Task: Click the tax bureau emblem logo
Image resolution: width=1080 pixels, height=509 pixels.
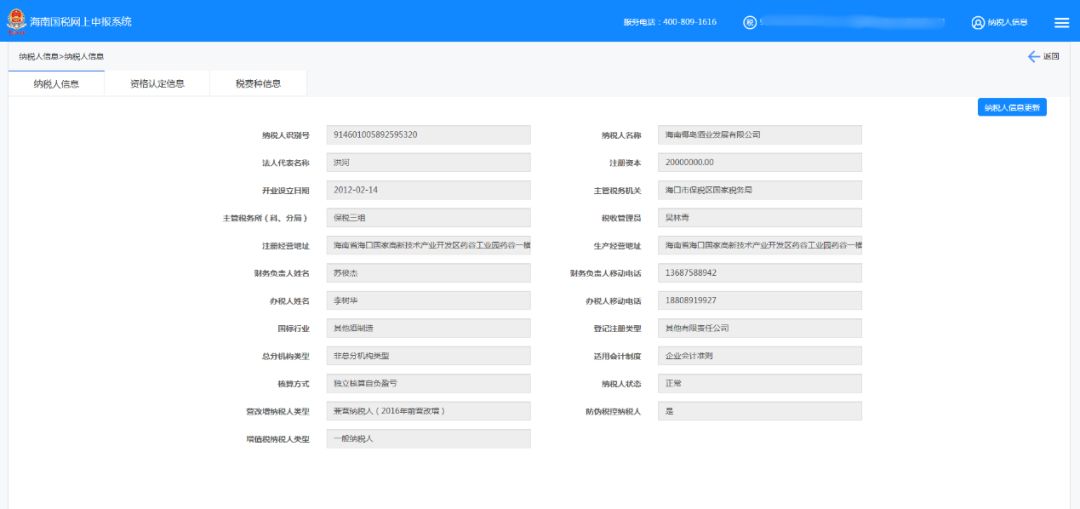Action: tap(17, 21)
